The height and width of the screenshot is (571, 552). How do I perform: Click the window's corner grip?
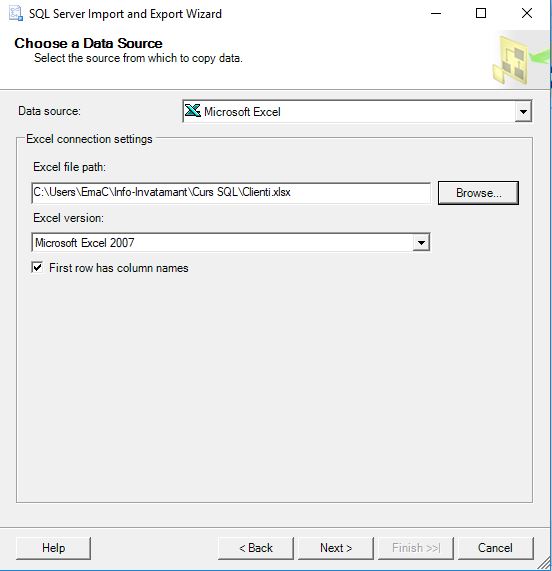(544, 563)
